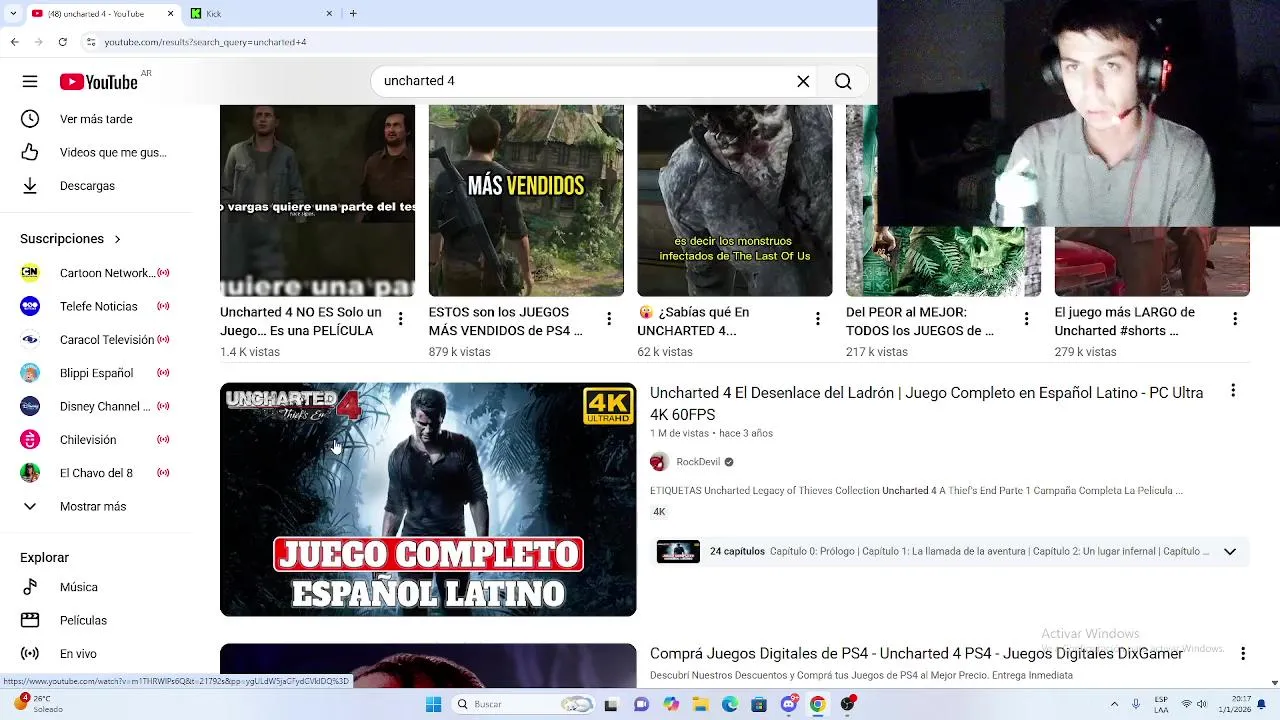
Task: Play the 'MÁS VENDIDOS' short thumbnail
Action: point(526,201)
